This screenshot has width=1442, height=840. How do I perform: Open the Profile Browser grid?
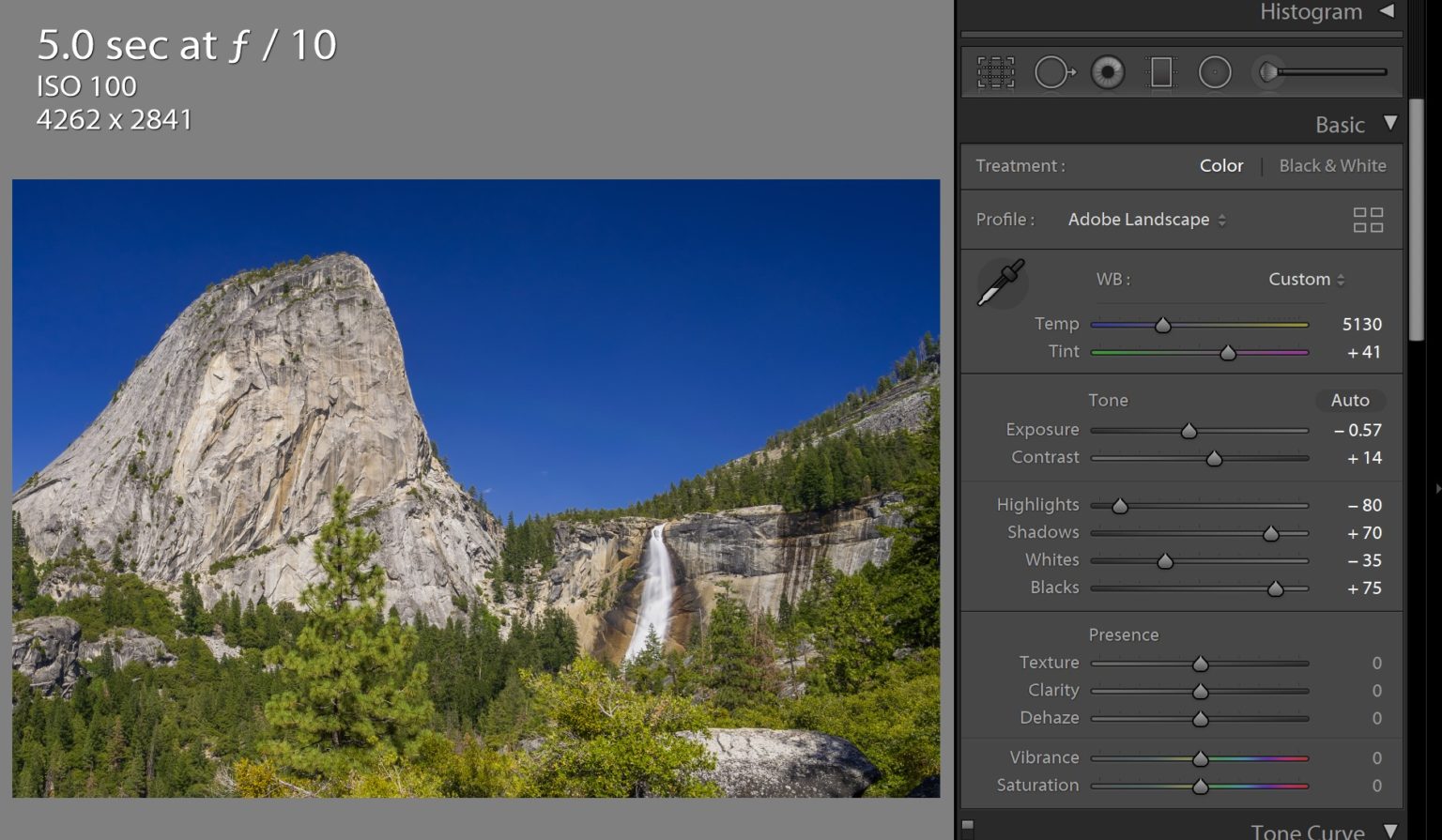pyautogui.click(x=1368, y=220)
